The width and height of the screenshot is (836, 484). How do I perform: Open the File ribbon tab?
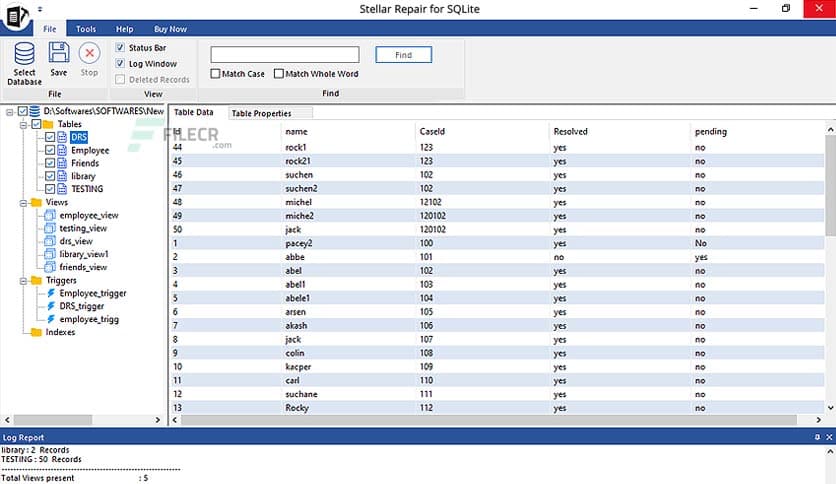pyautogui.click(x=50, y=29)
